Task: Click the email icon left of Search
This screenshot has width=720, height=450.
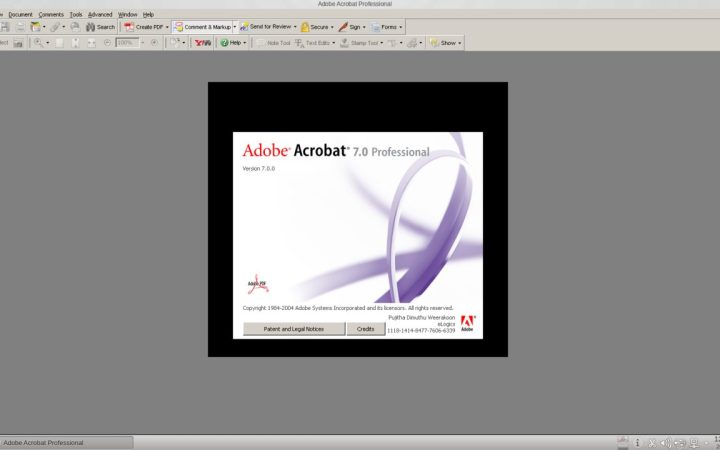Action: [x=75, y=27]
